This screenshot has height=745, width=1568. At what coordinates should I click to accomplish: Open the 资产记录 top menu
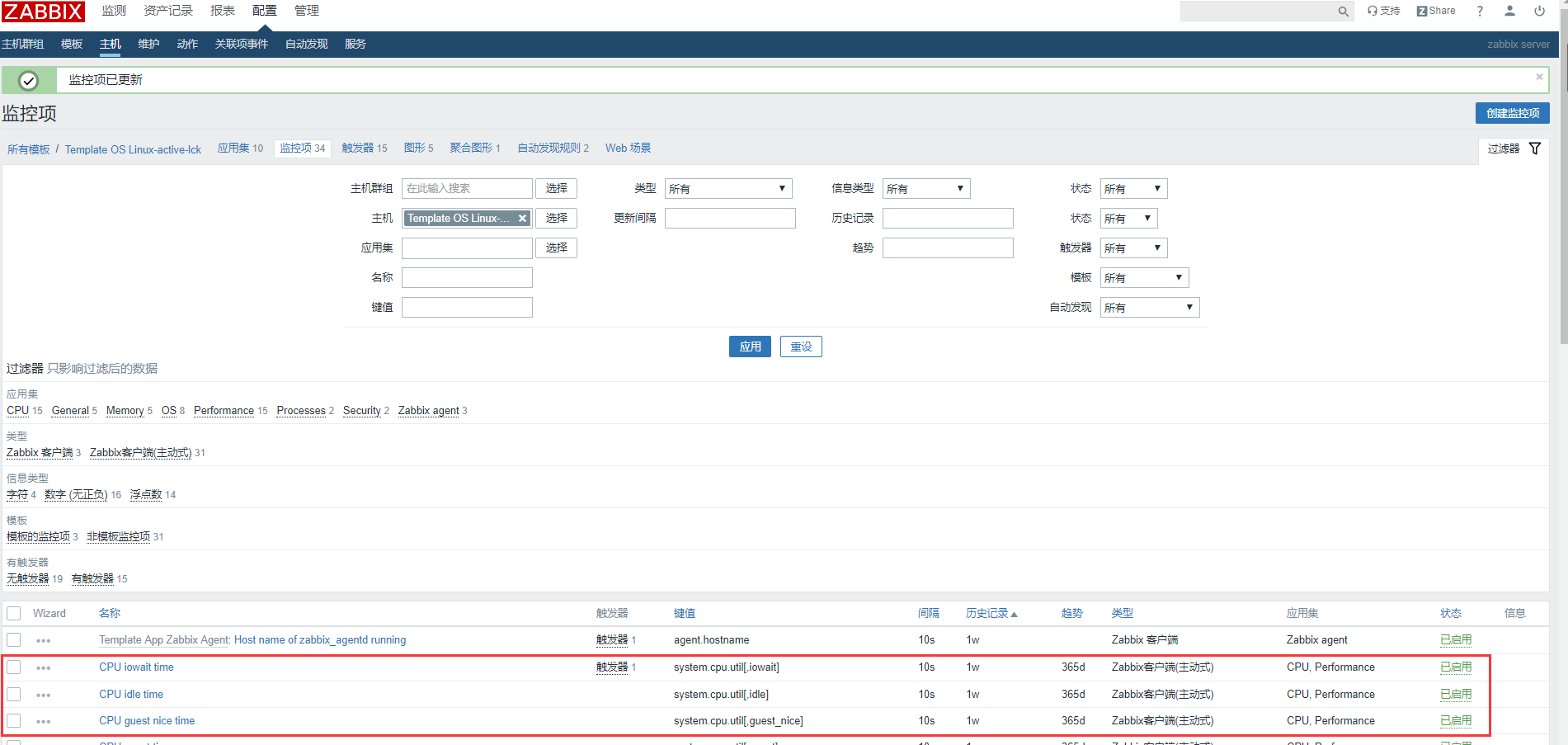pos(168,11)
